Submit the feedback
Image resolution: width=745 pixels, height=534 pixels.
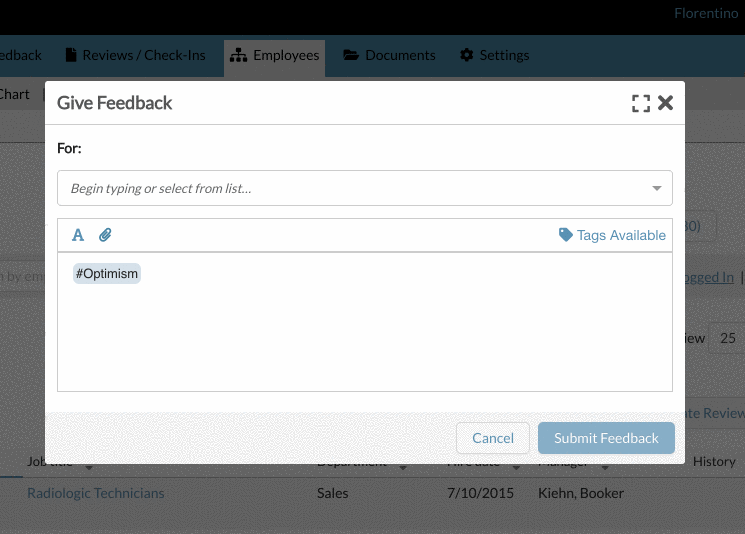pyautogui.click(x=606, y=438)
